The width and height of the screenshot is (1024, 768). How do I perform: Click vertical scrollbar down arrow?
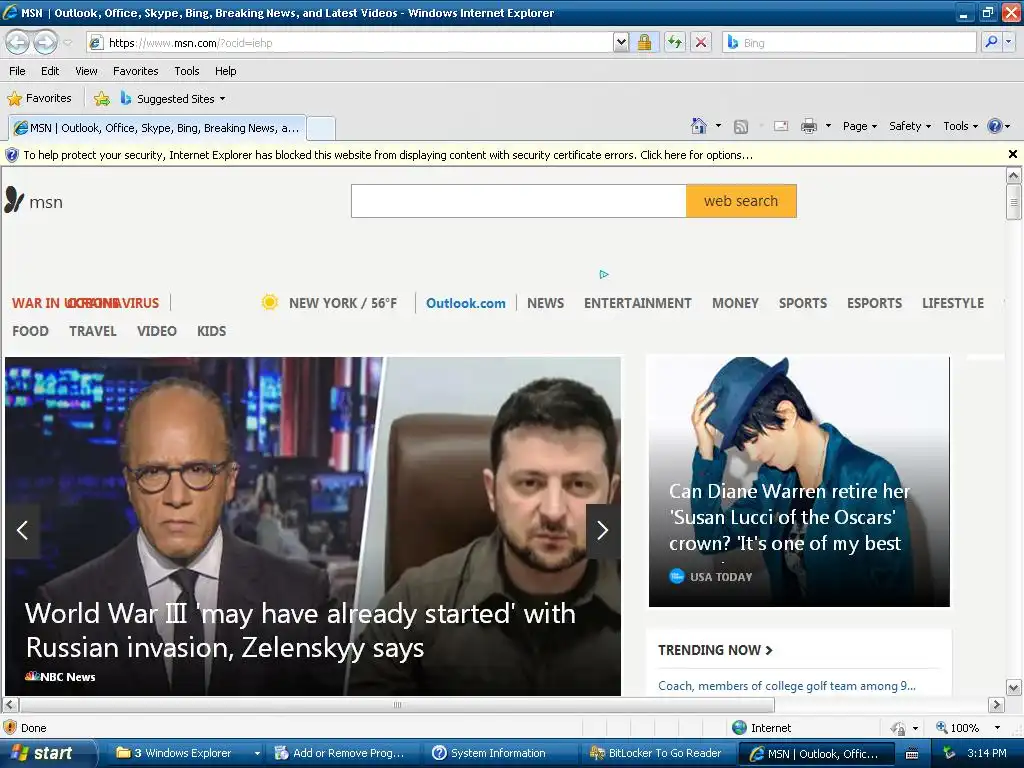click(x=1013, y=687)
